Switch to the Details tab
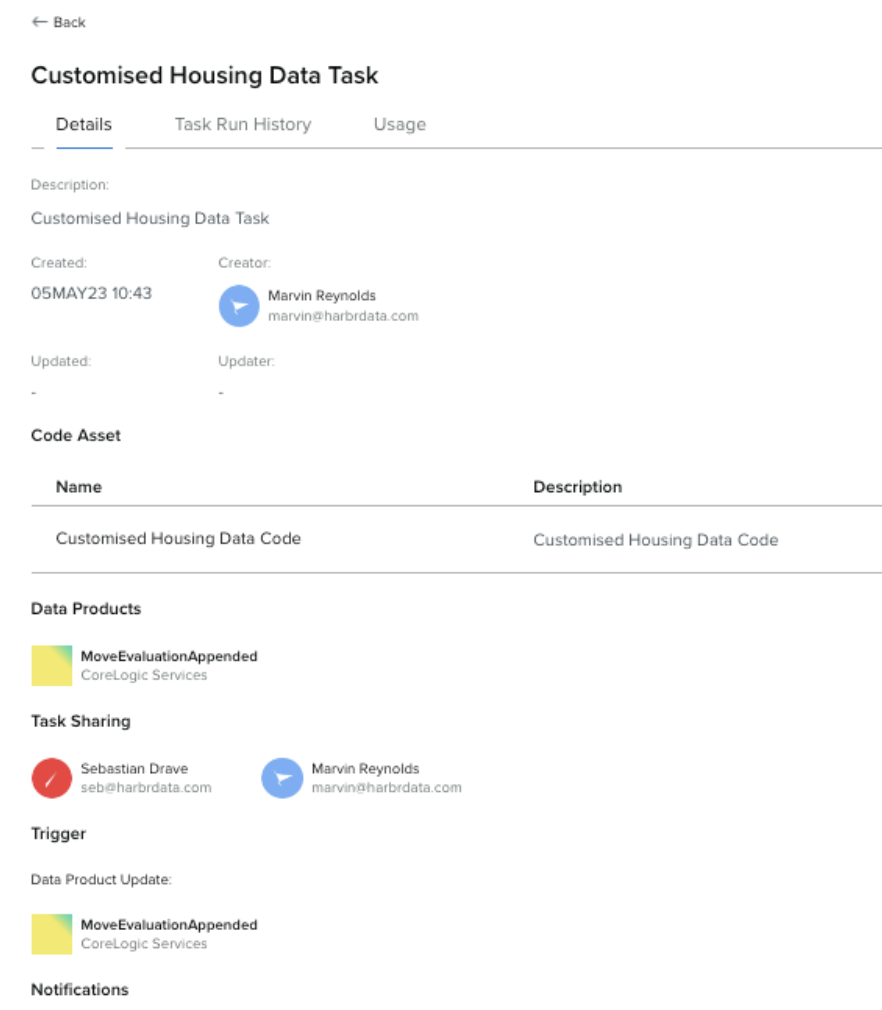This screenshot has height=1010, width=882. click(x=84, y=124)
